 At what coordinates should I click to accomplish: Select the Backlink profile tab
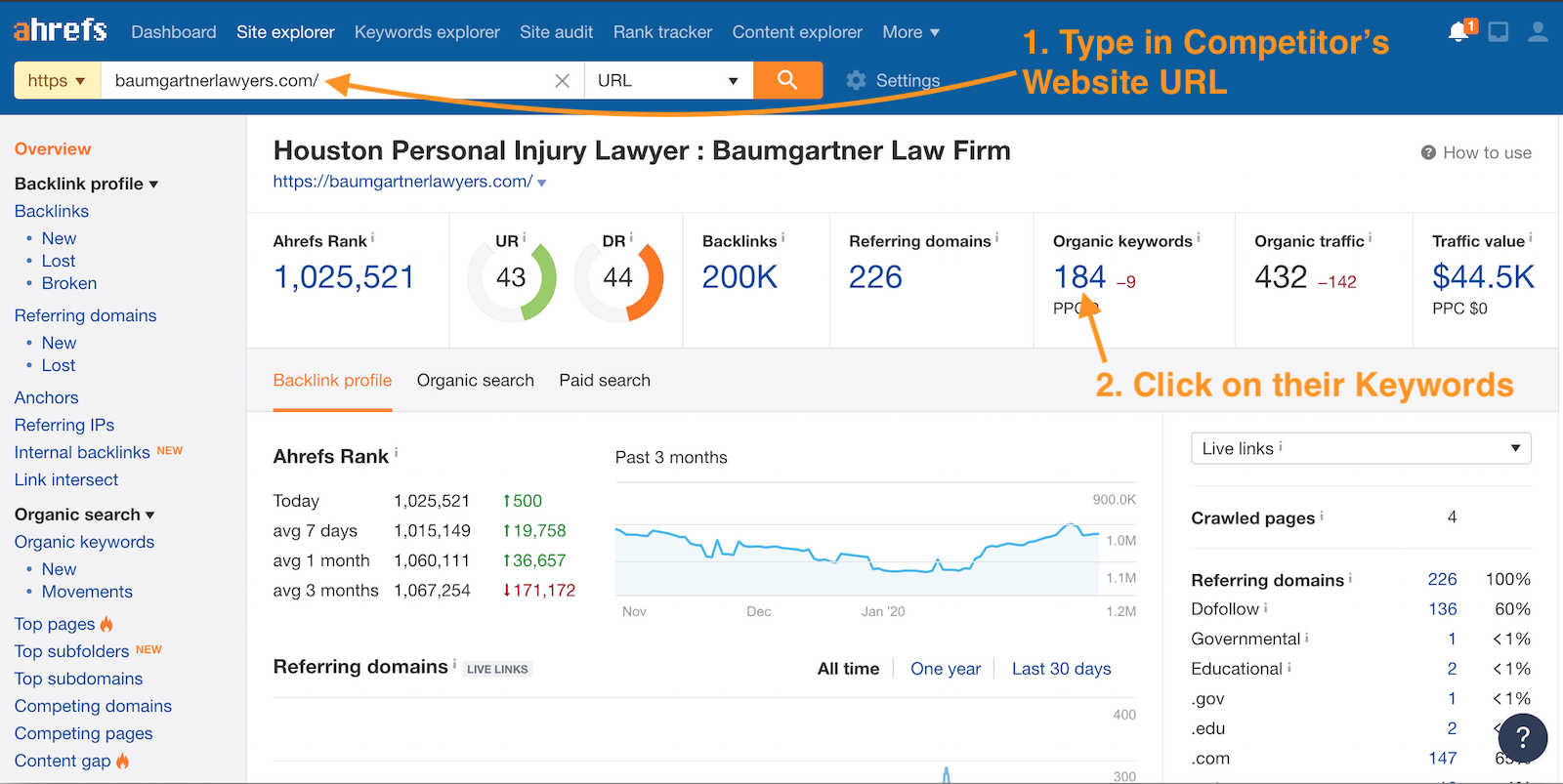click(x=332, y=380)
